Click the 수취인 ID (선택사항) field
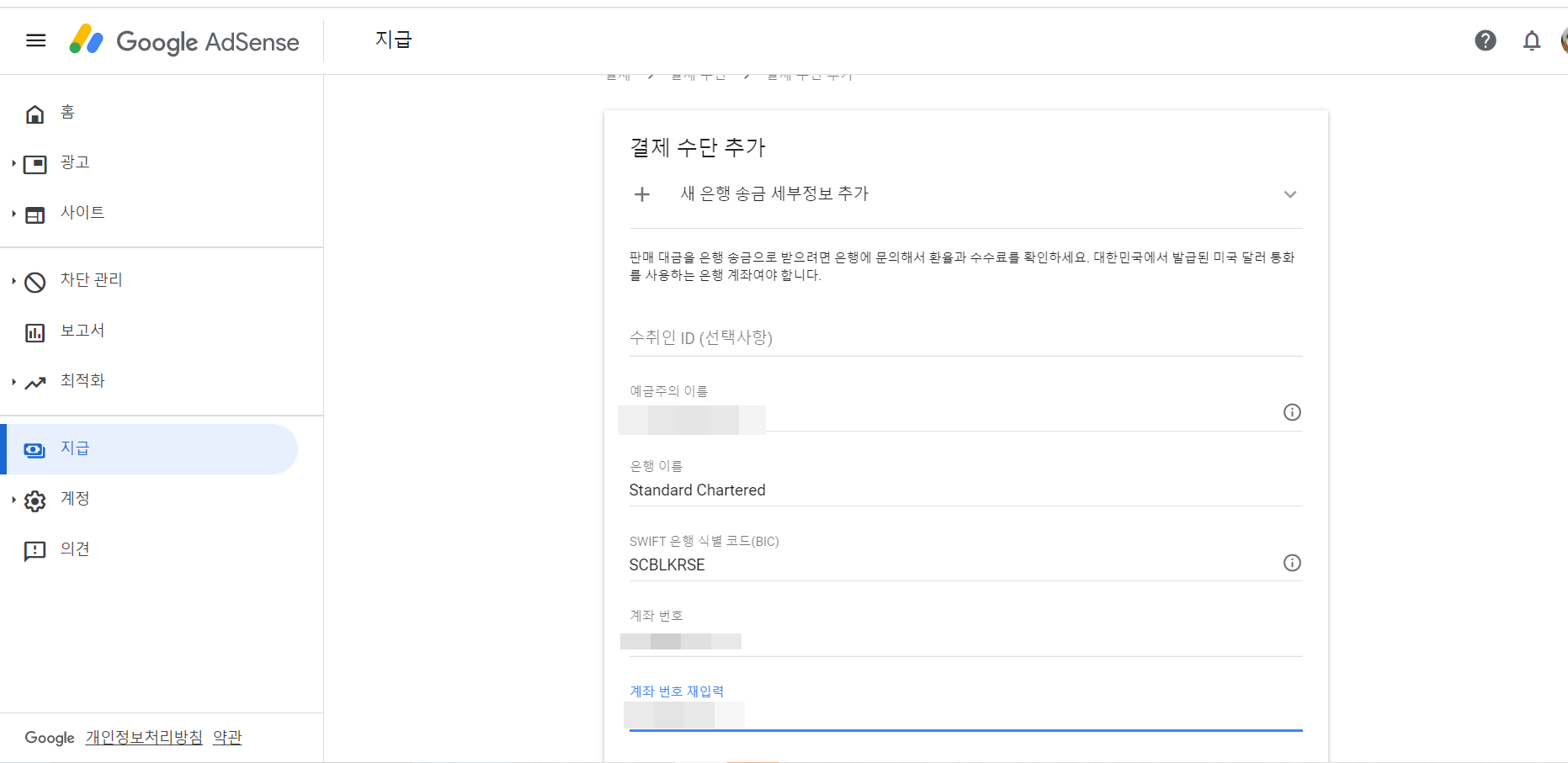 tap(965, 337)
